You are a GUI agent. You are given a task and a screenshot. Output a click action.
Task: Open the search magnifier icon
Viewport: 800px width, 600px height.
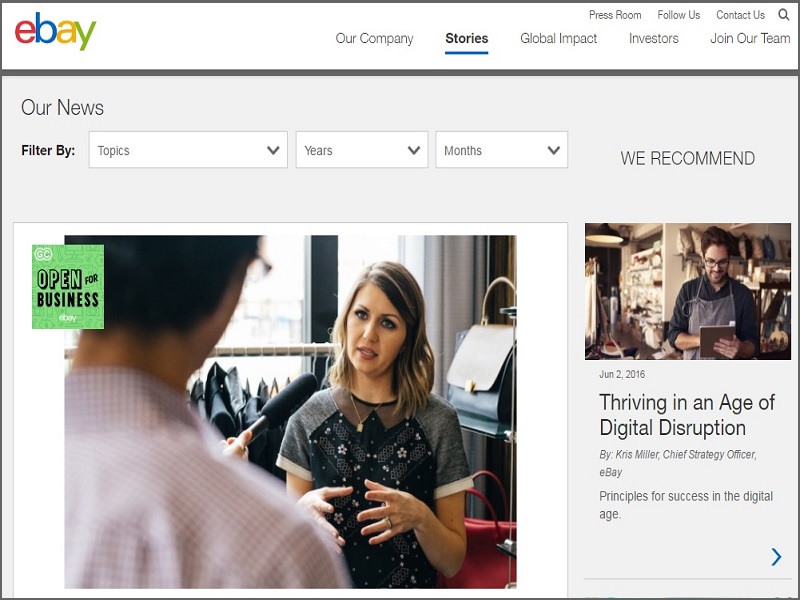784,15
